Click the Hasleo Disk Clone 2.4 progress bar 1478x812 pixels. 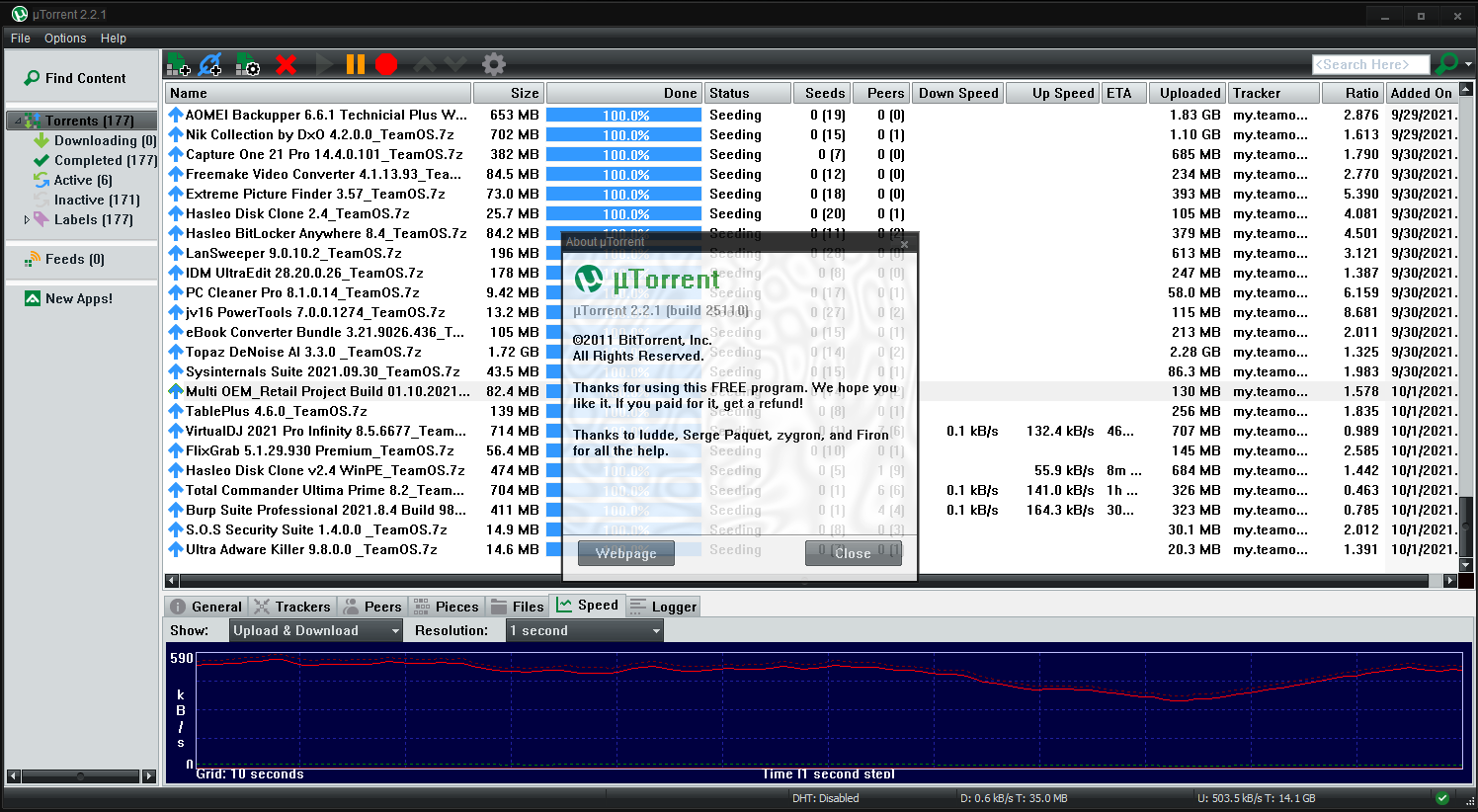[624, 213]
